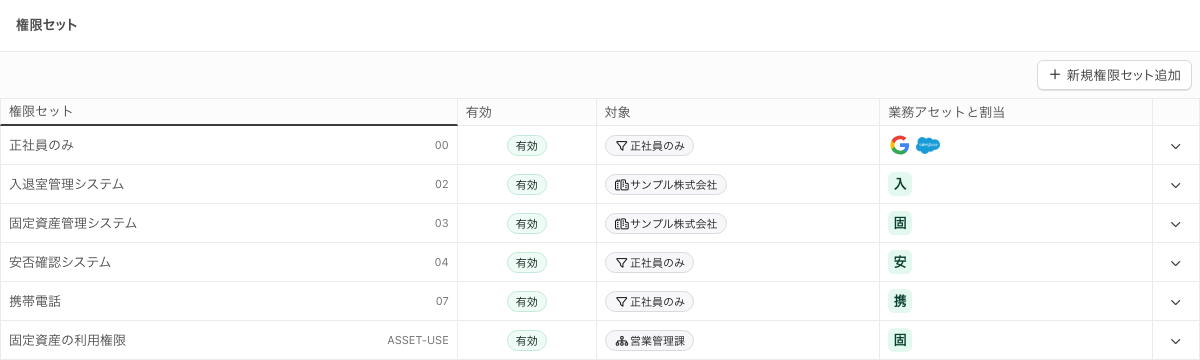The width and height of the screenshot is (1200, 360).
Task: Select the 固定資産の利用権限 permission set name
Action: click(67, 340)
